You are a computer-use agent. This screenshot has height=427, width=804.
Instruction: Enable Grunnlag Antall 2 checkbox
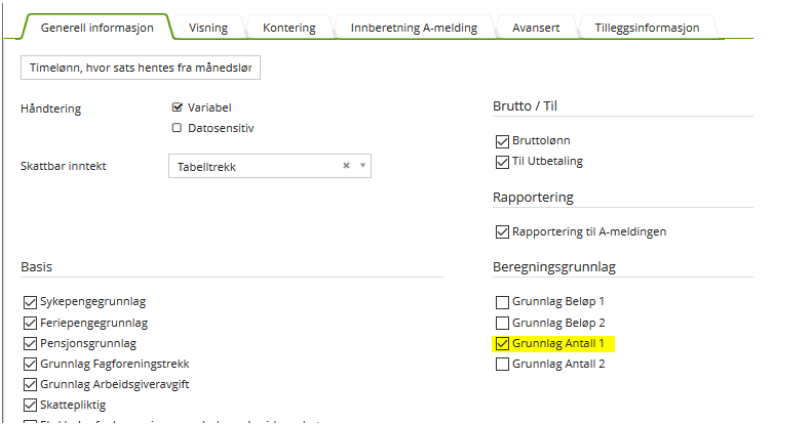[502, 364]
